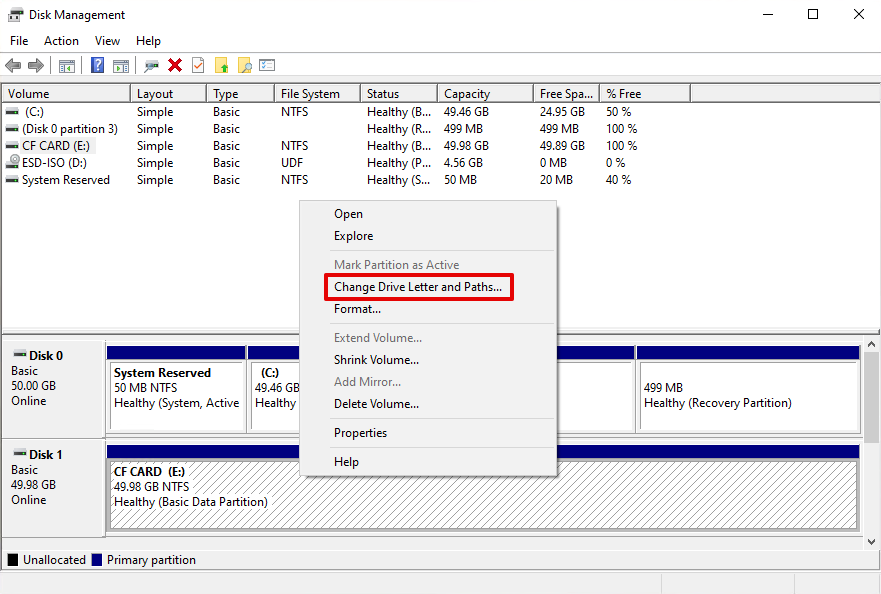The image size is (881, 594).
Task: Sort by the File System column header
Action: tap(317, 93)
